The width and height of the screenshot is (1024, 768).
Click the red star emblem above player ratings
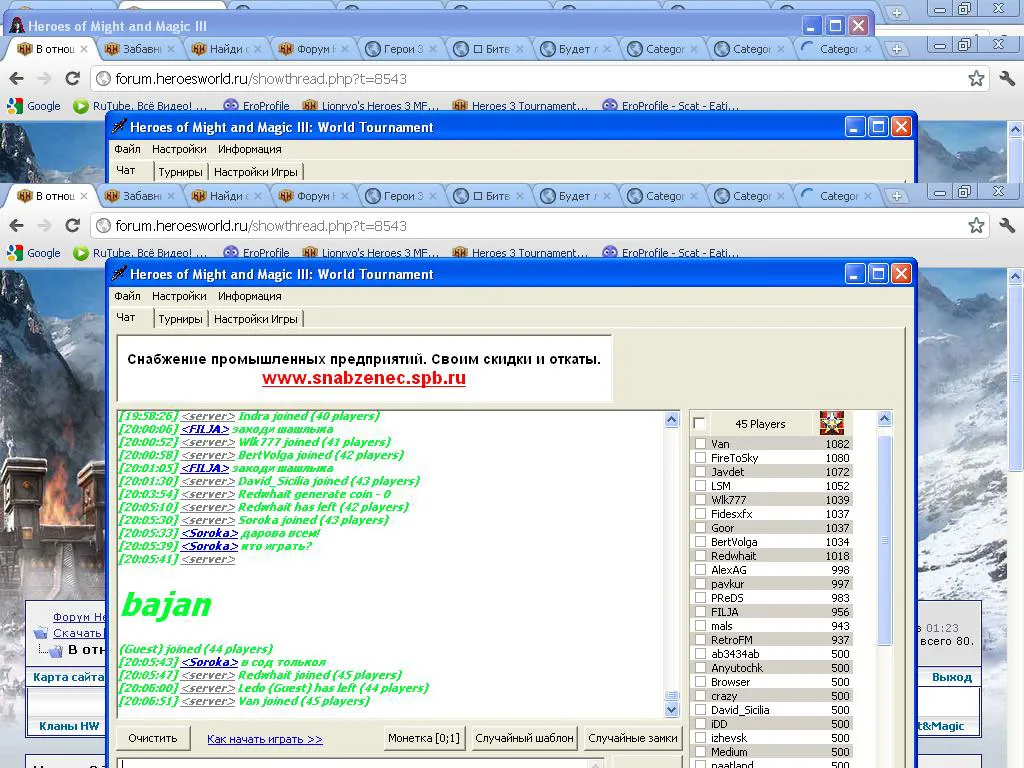click(x=831, y=423)
